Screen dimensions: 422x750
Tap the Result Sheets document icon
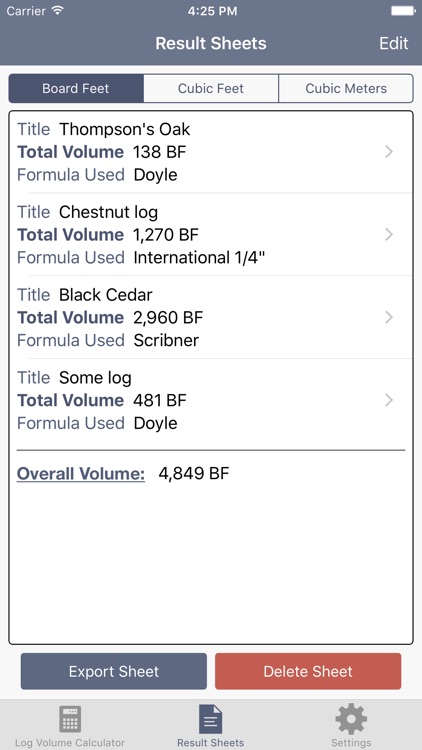pos(211,719)
